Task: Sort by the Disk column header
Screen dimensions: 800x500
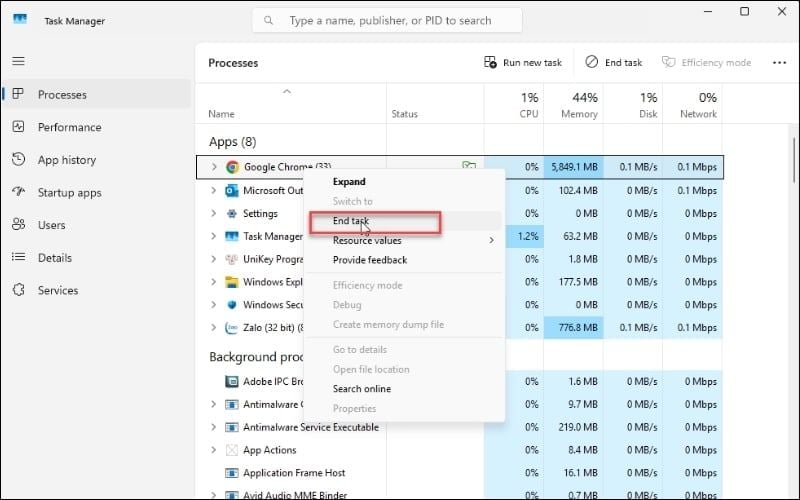Action: tap(633, 104)
